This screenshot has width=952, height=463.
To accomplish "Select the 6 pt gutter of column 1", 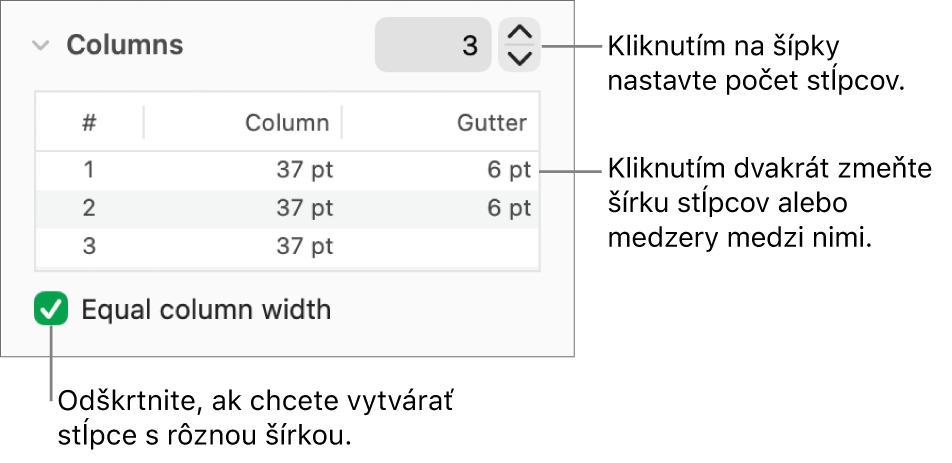I will pyautogui.click(x=509, y=171).
